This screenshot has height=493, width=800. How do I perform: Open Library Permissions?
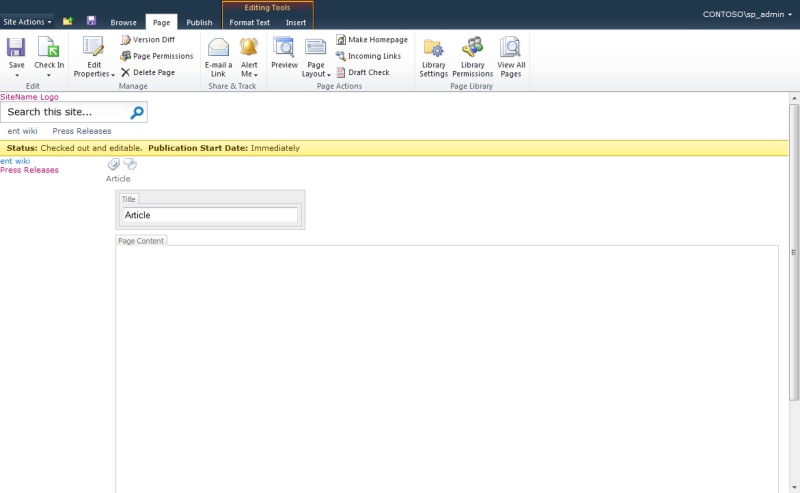point(472,57)
